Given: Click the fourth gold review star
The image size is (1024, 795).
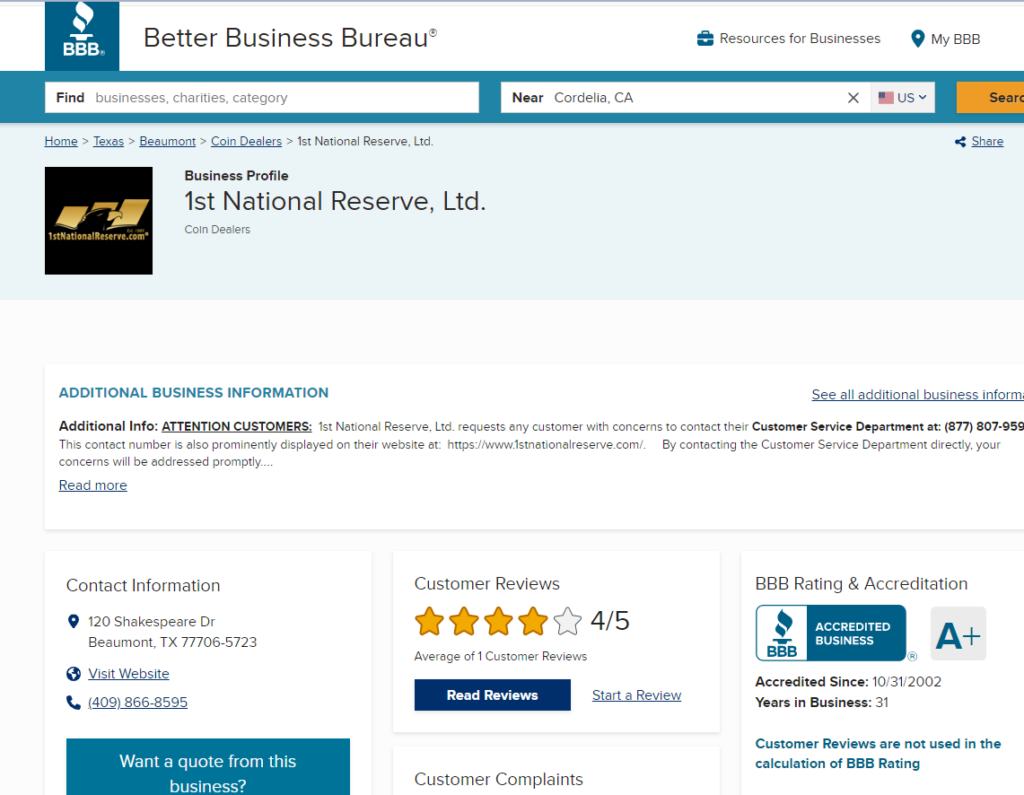Looking at the screenshot, I should pyautogui.click(x=533, y=621).
